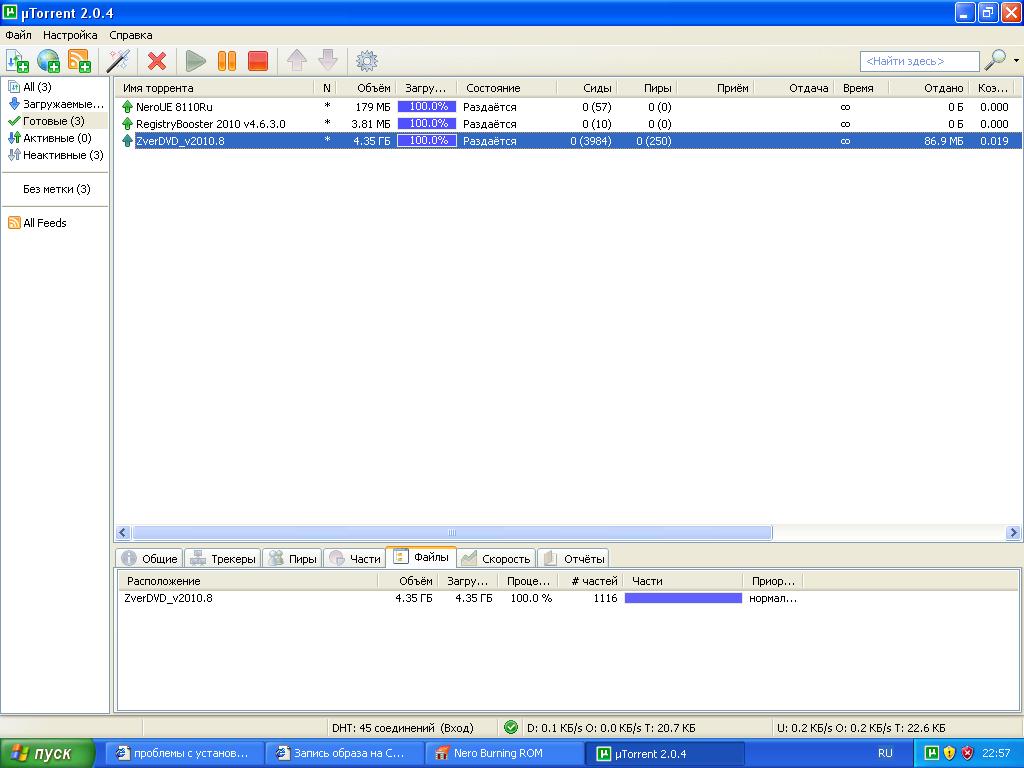1024x768 pixels.
Task: Switch to the Трекеры tab
Action: [x=223, y=558]
